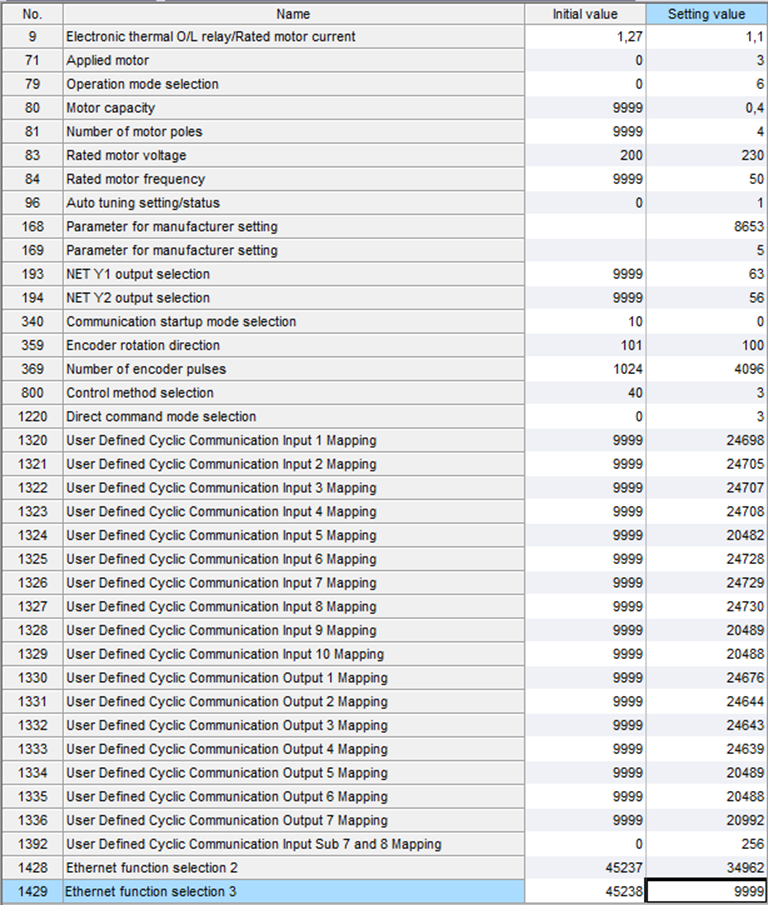This screenshot has height=905, width=768.
Task: Click User Defined Cyclic Communication Input 10 Mapping name
Action: coord(293,654)
